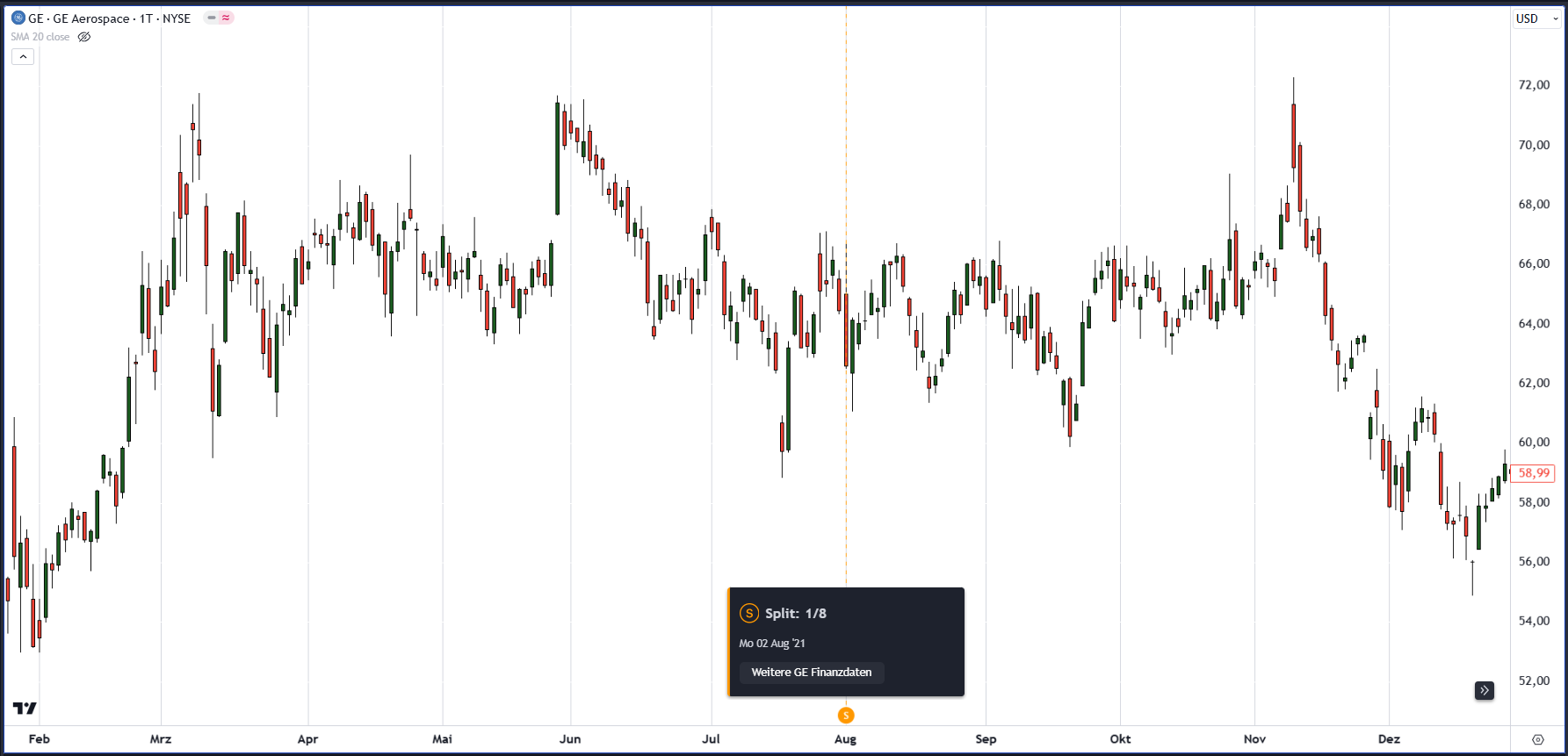Click the Aug label on time axis
The image size is (1568, 756).
pyautogui.click(x=845, y=739)
